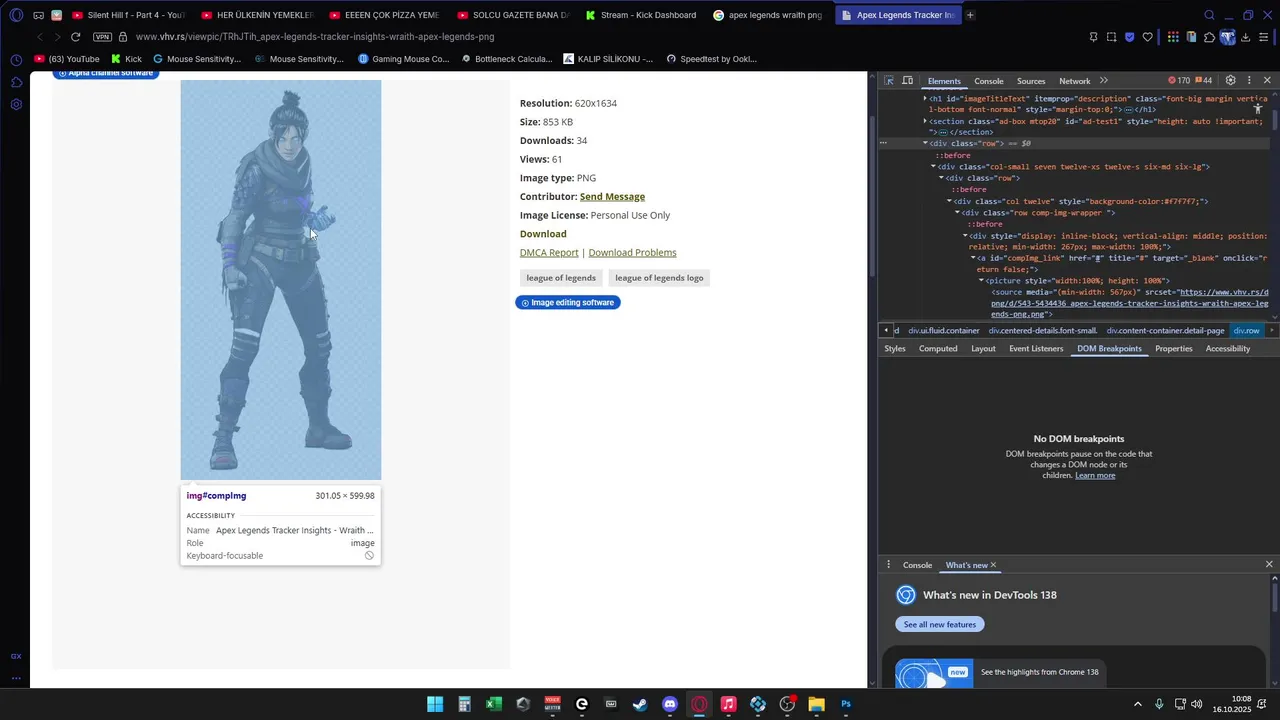The height and width of the screenshot is (720, 1280).
Task: Open DevTools customize three-dots menu
Action: coord(1249,80)
